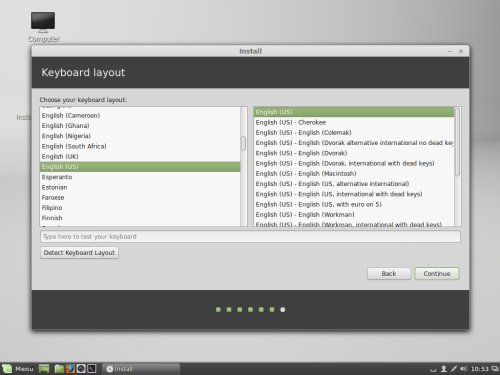500x375 pixels.
Task: Select Dvorak alternative international no dead keys
Action: coord(354,143)
